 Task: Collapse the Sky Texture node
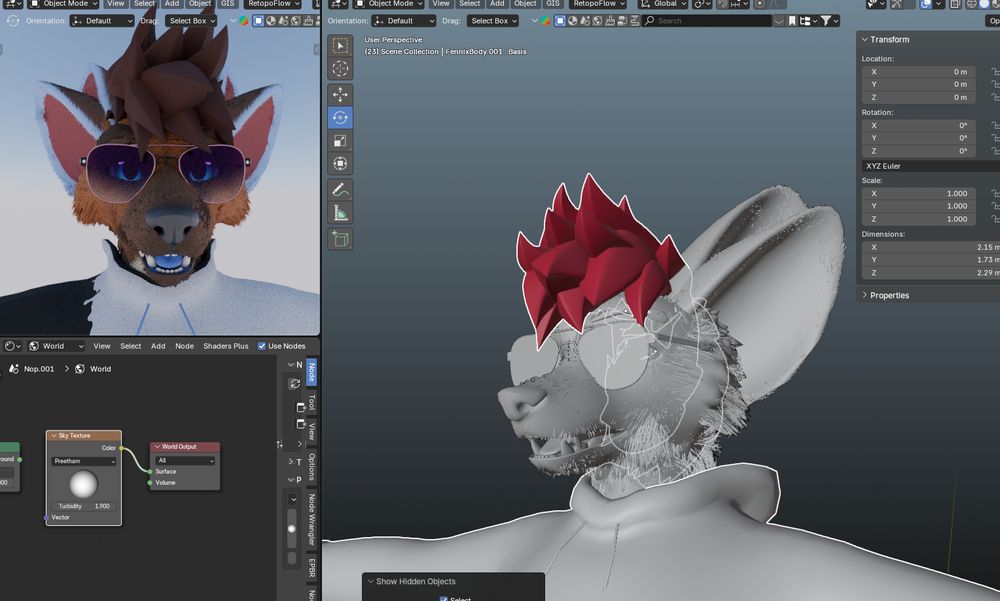[x=54, y=436]
